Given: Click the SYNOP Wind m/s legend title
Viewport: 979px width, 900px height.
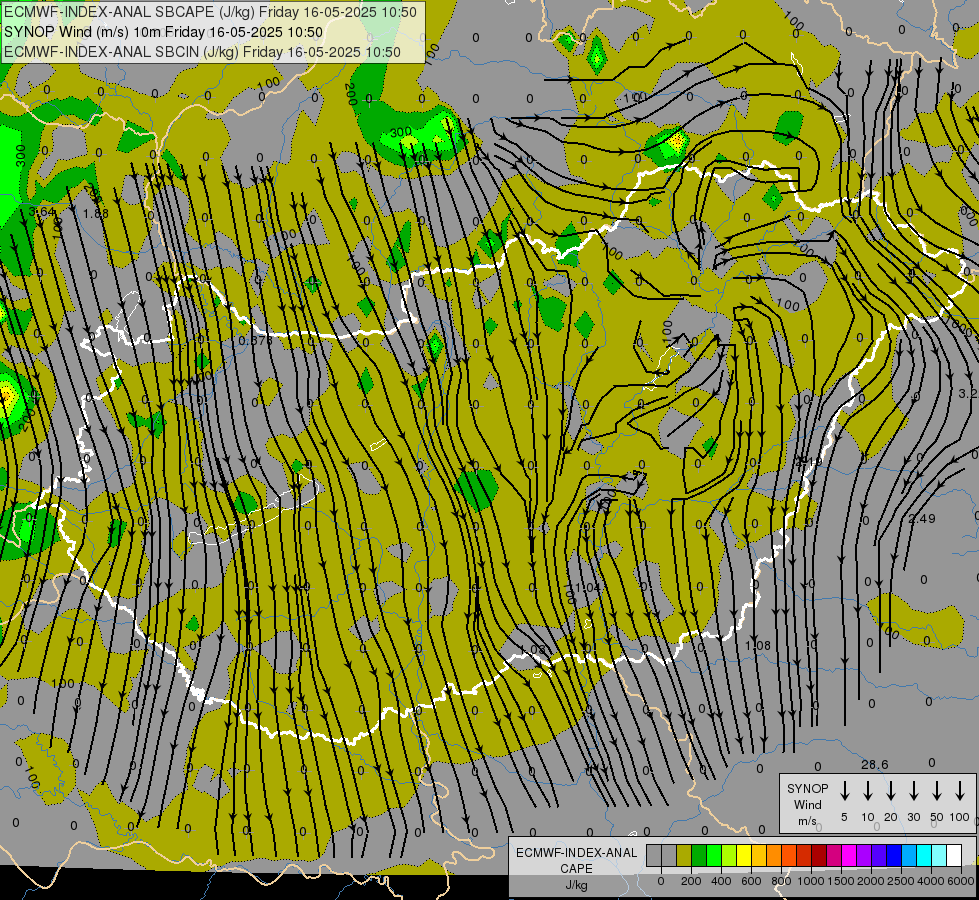Looking at the screenshot, I should [807, 804].
